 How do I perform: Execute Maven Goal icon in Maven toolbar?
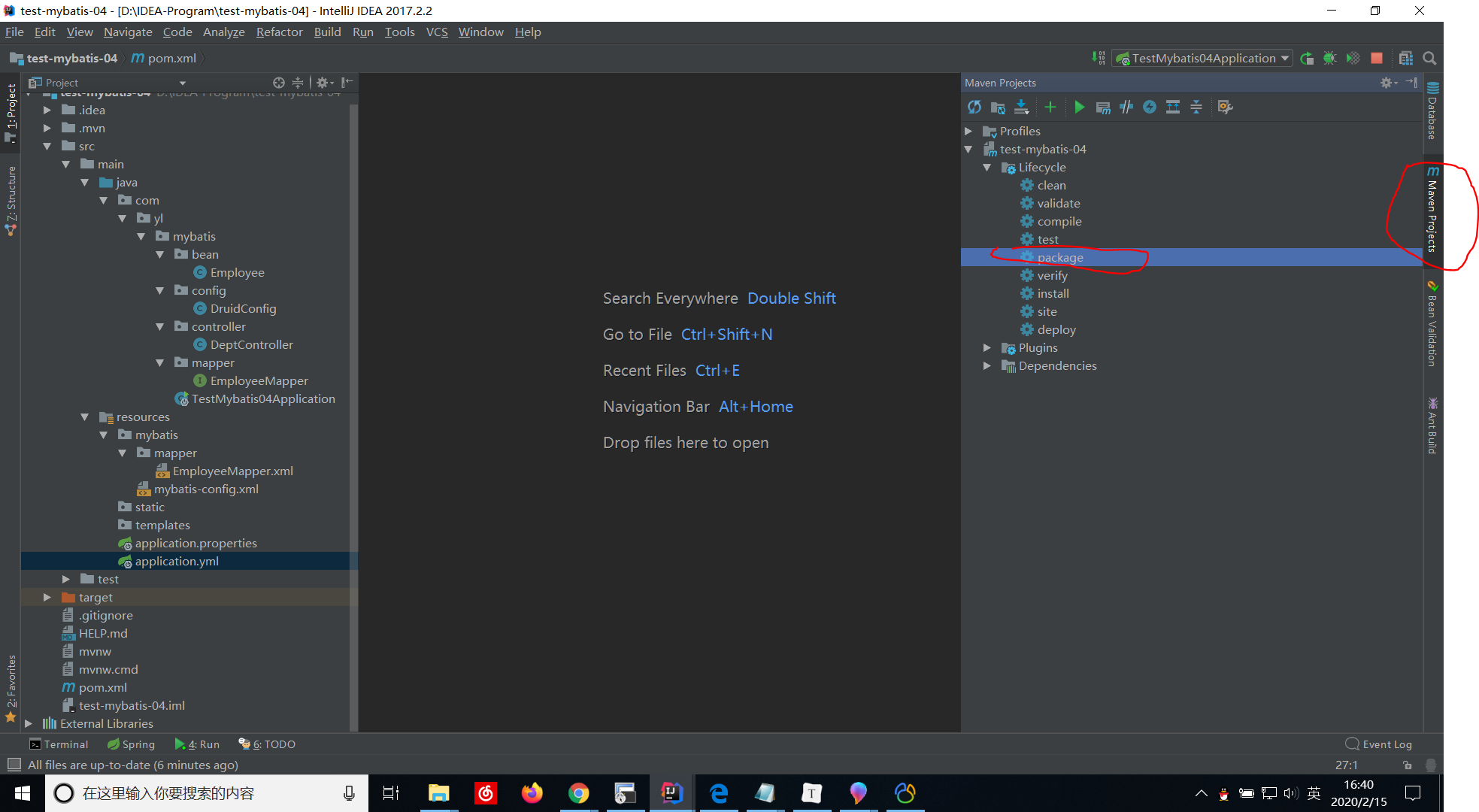click(x=1103, y=107)
